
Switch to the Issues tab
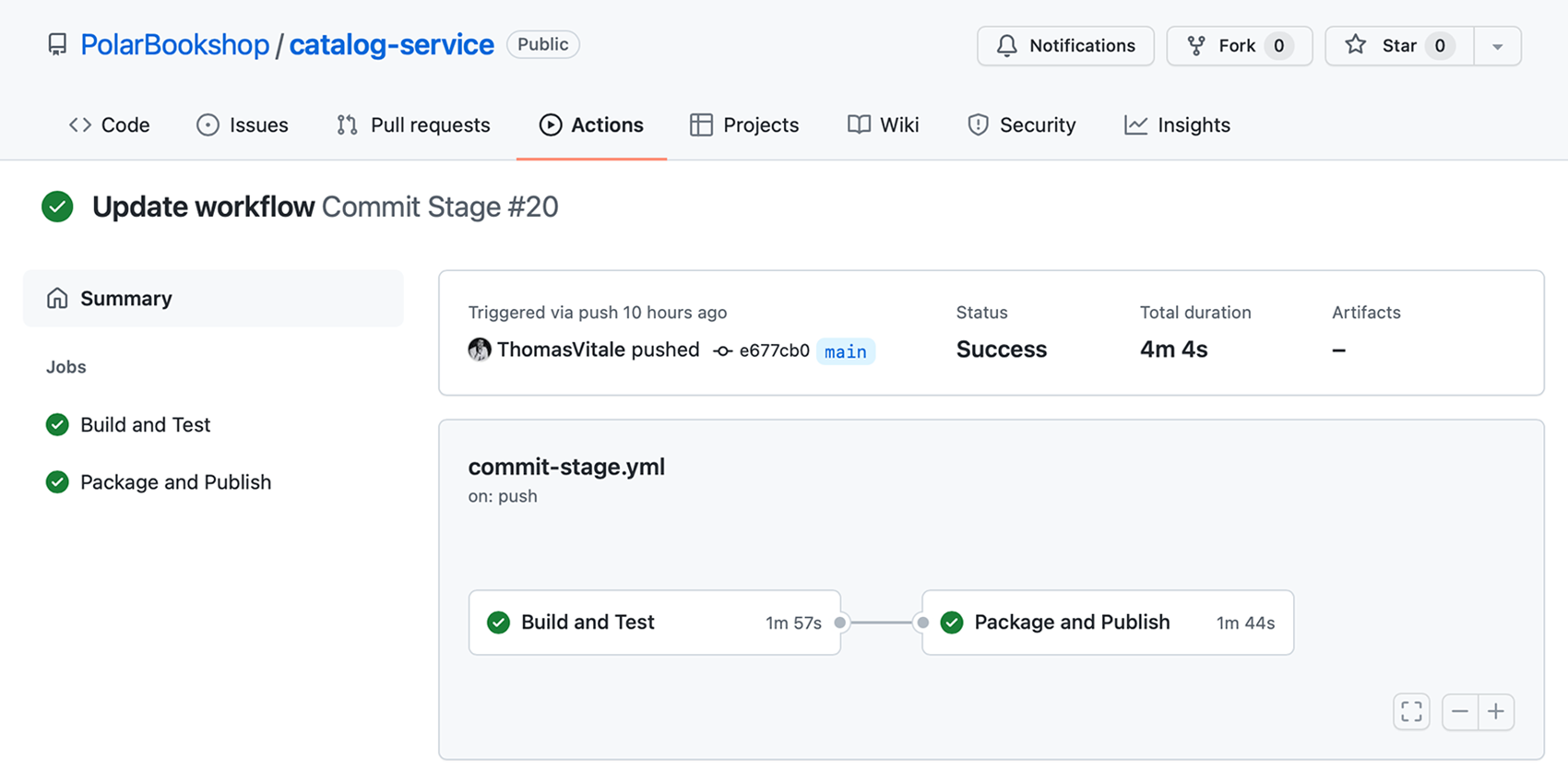point(242,125)
